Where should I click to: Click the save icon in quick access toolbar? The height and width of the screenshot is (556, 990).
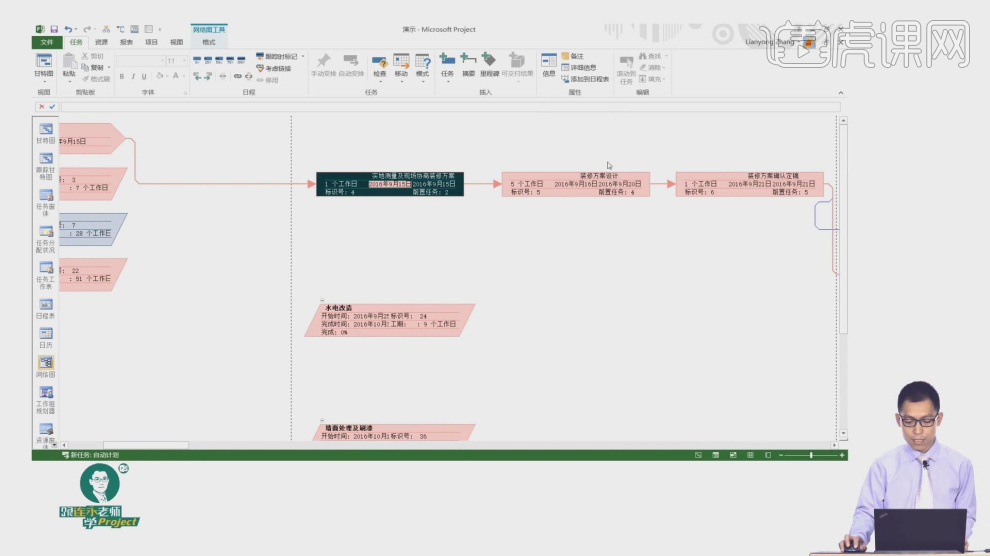tap(54, 29)
